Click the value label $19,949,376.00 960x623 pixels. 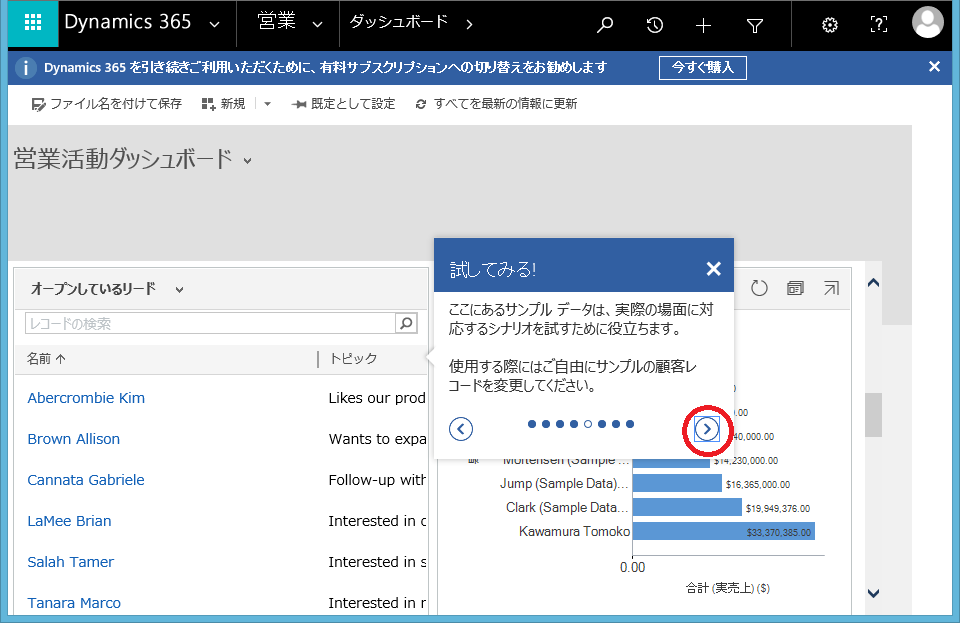tap(778, 509)
